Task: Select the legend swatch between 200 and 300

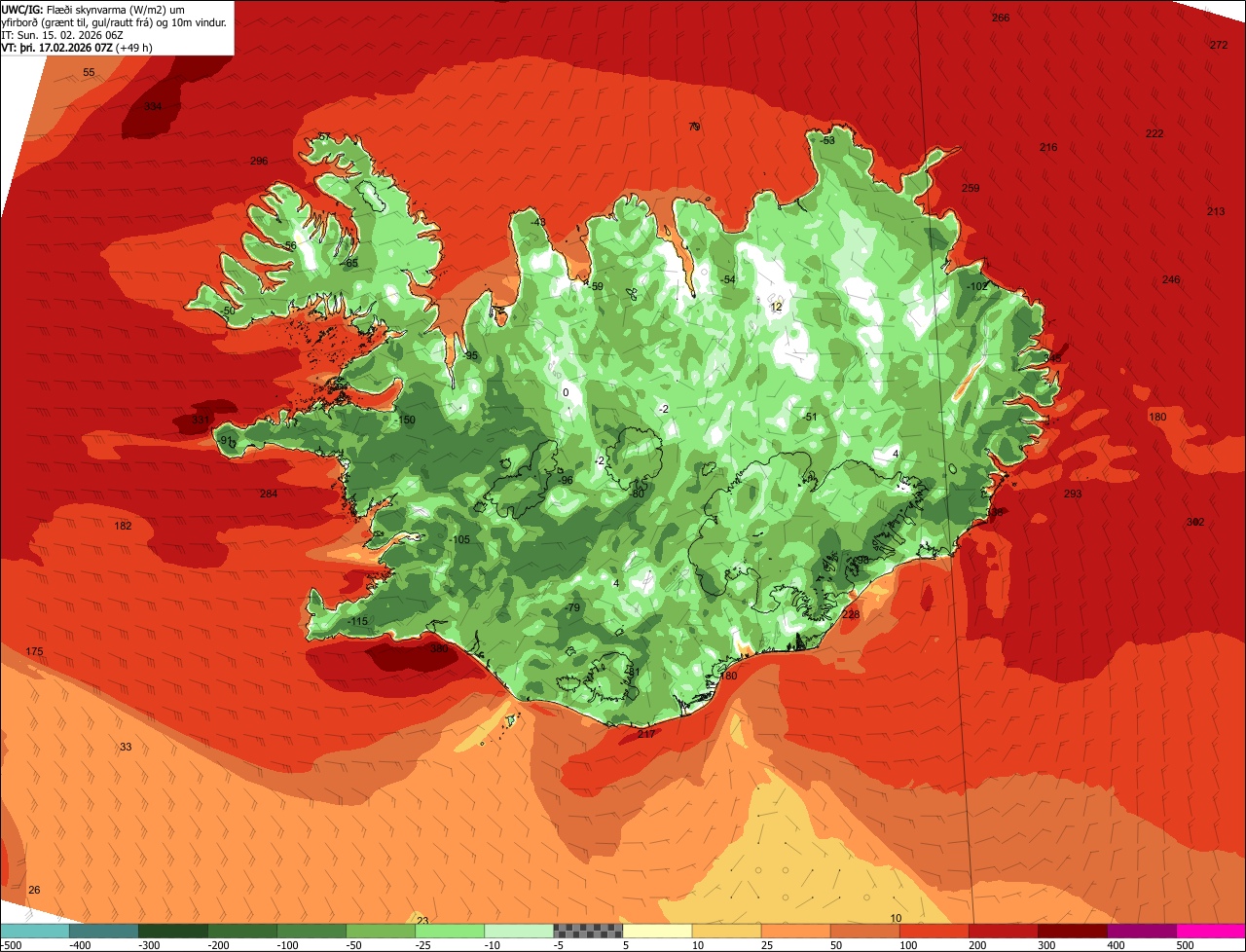Action: point(1004,932)
